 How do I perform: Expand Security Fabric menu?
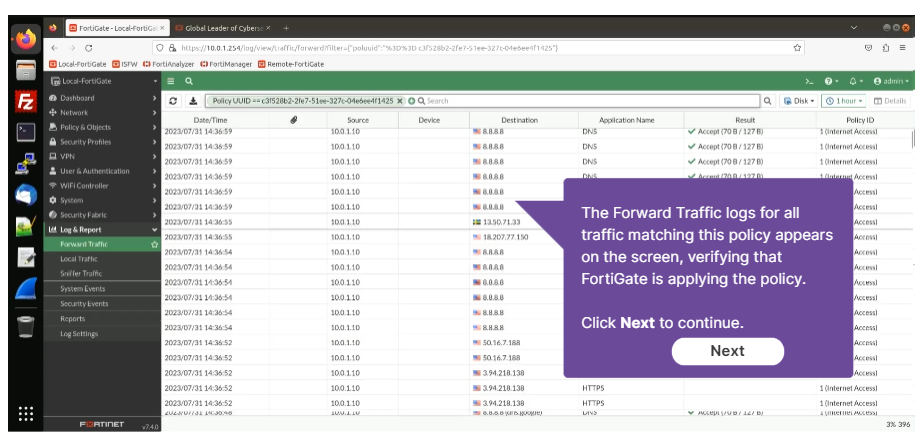tap(102, 215)
